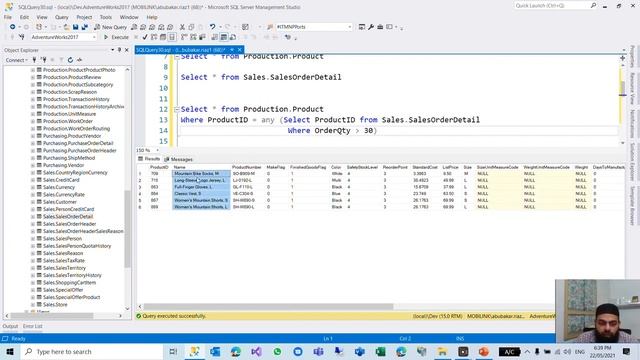Click the Parse checkmark icon

(x=145, y=37)
